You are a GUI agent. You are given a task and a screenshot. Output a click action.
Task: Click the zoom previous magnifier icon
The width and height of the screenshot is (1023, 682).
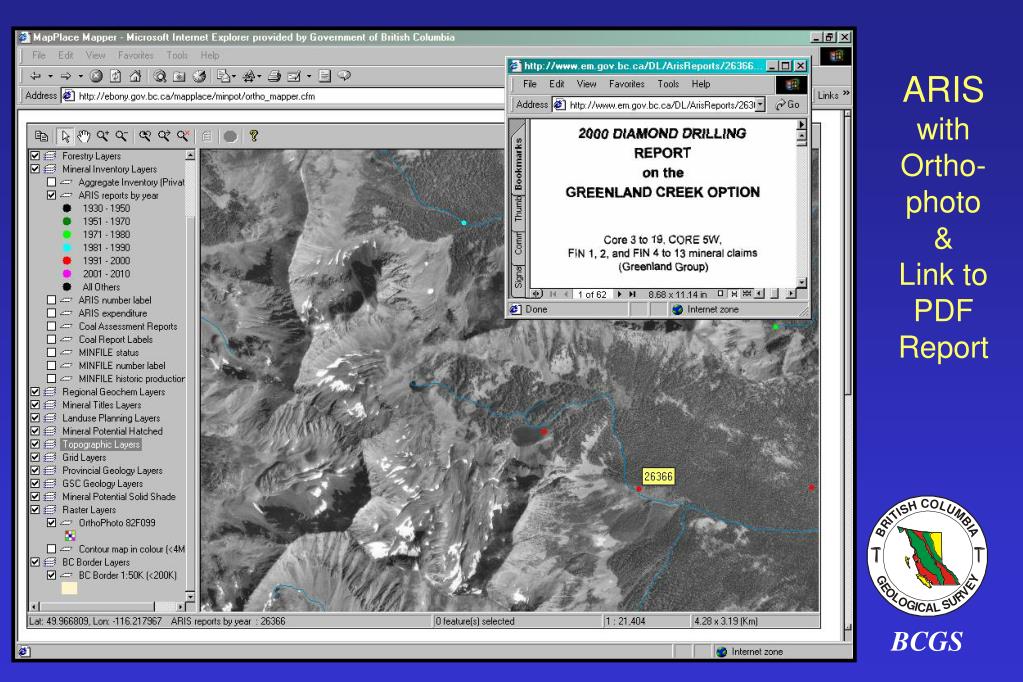(145, 136)
